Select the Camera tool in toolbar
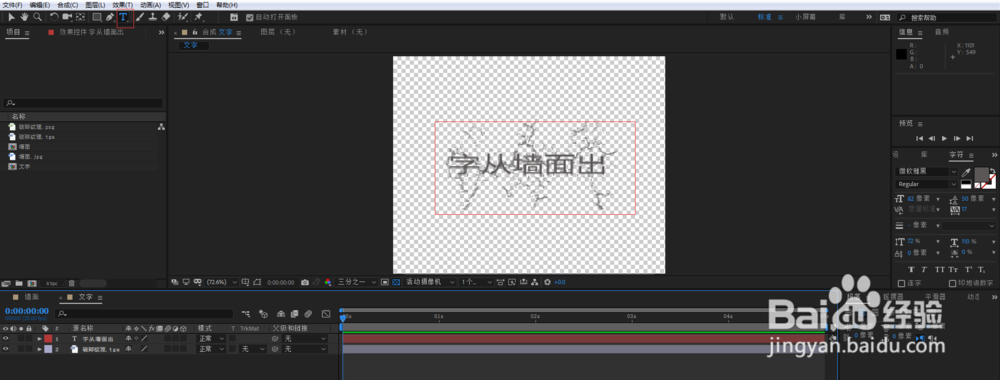 (x=67, y=17)
